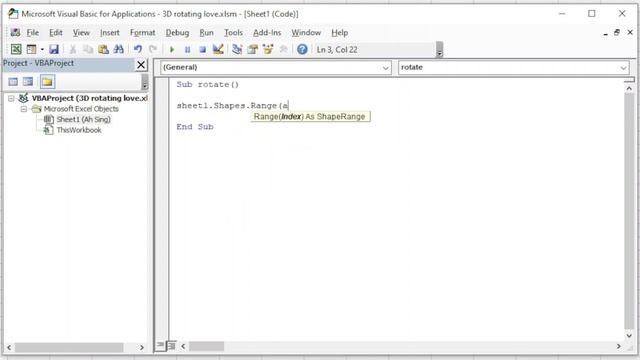Click the Full Module View button
This screenshot has width=640, height=360.
(x=171, y=346)
